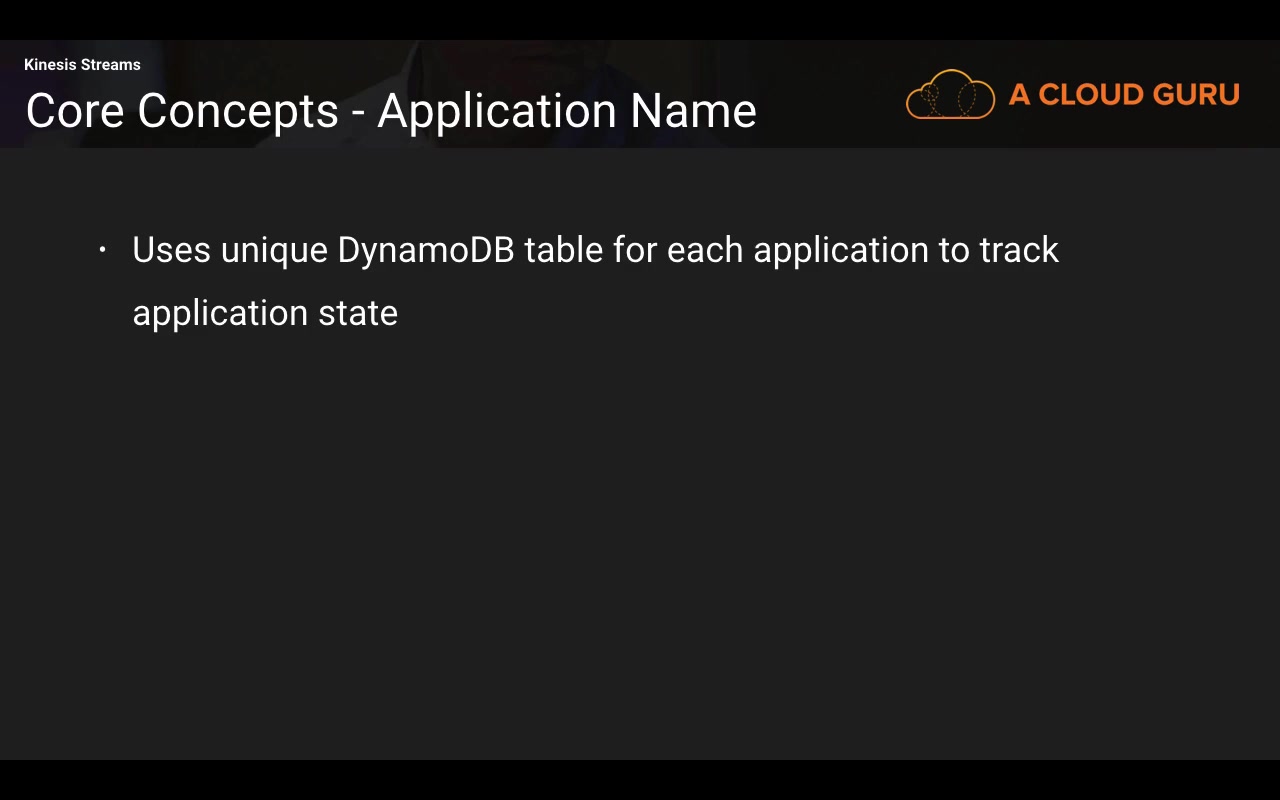Click the word 'table' in the bullet text
This screenshot has height=800, width=1280.
[x=563, y=250]
